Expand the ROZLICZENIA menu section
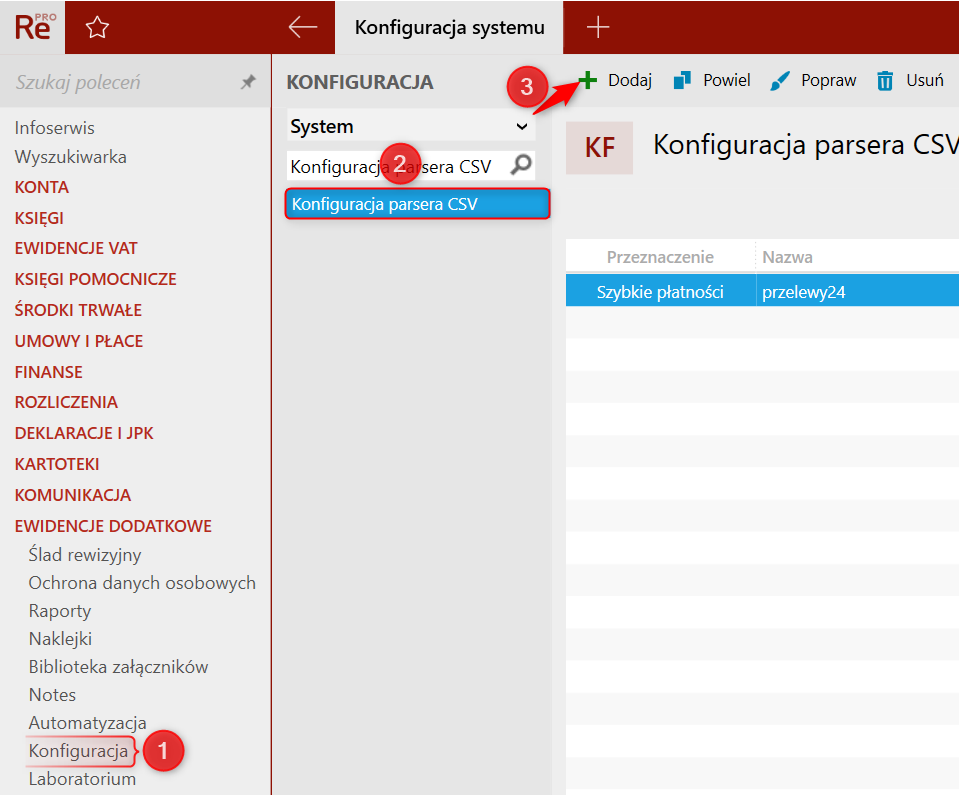The image size is (959, 795). tap(66, 402)
